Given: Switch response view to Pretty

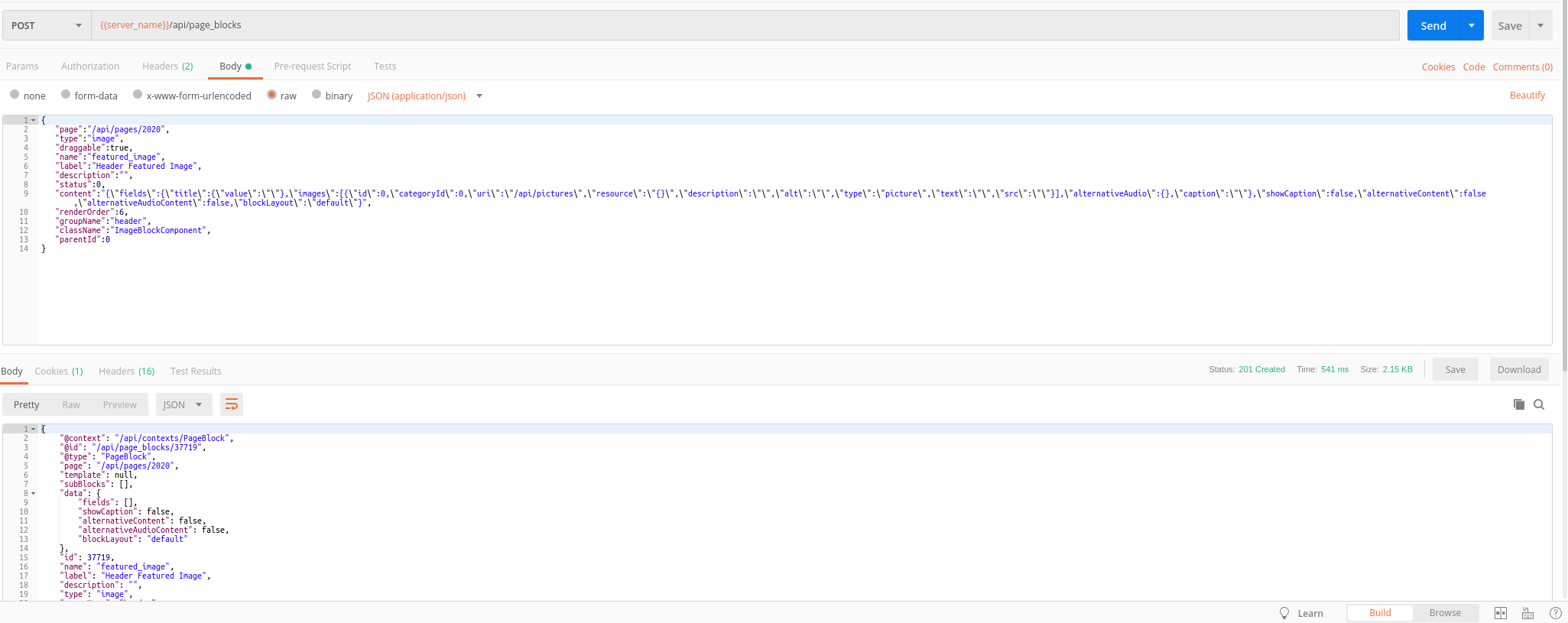Looking at the screenshot, I should point(26,404).
